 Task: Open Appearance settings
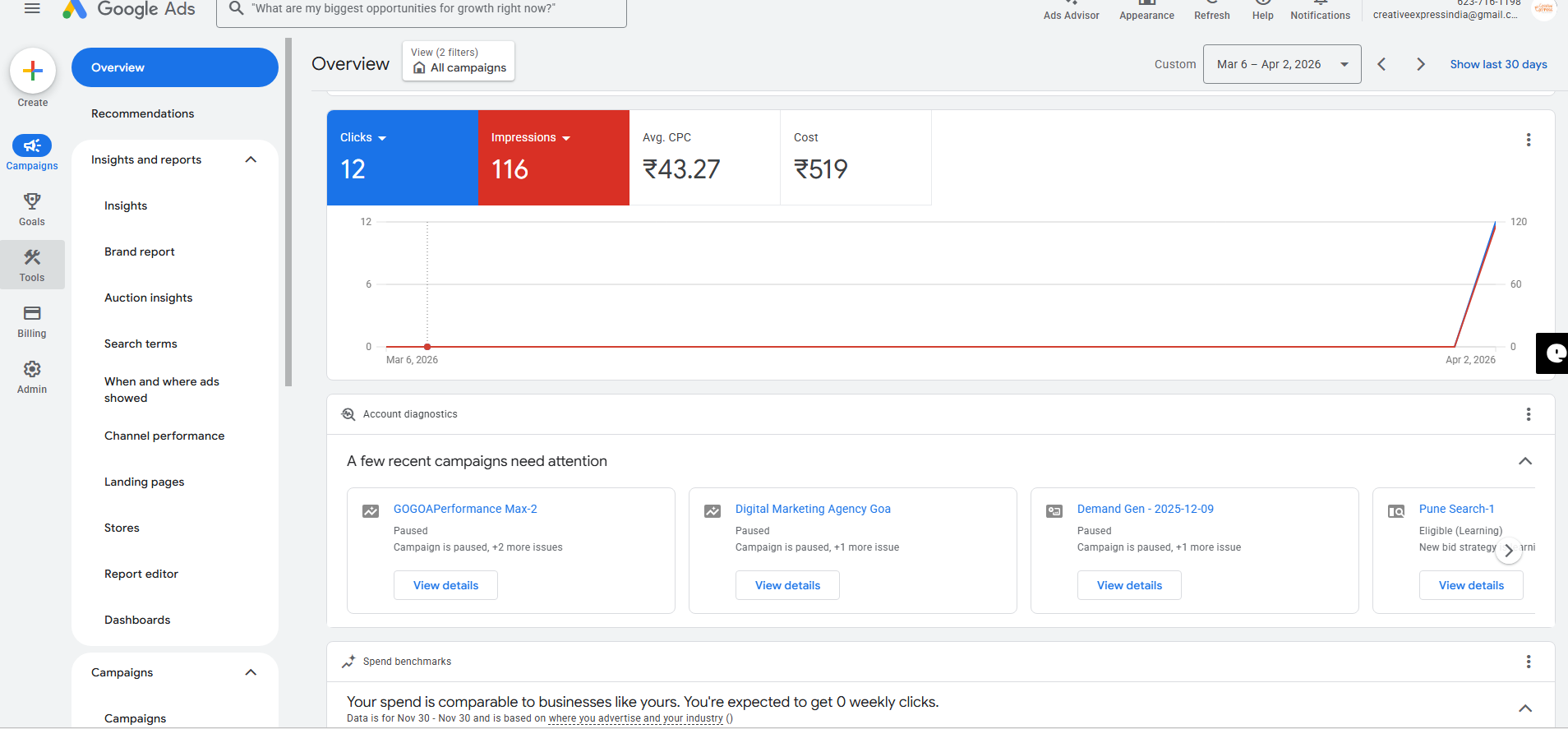(1146, 10)
